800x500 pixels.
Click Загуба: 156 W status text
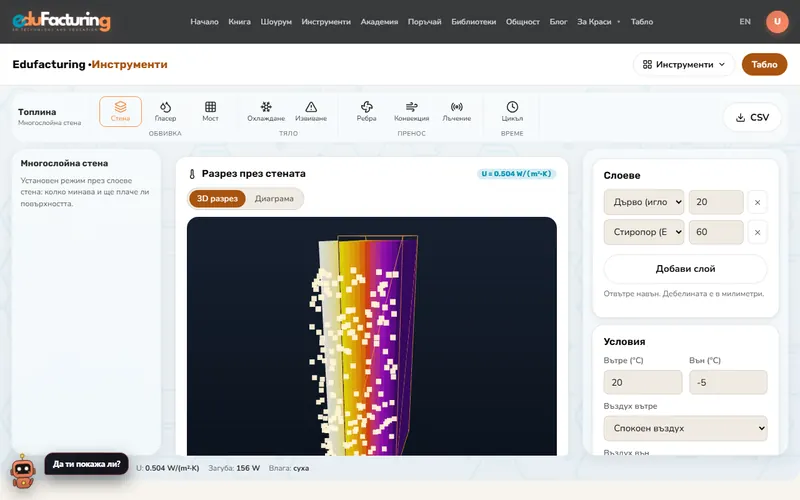coord(234,468)
